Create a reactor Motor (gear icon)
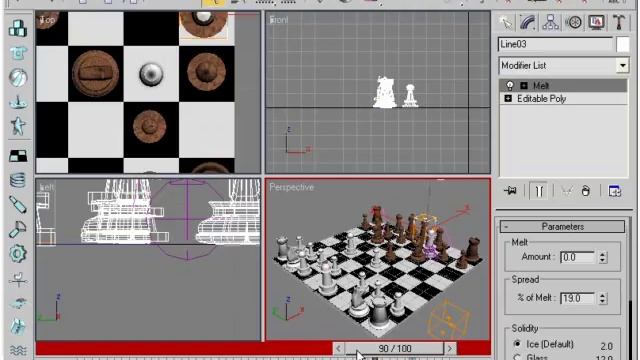Viewport: 640px width, 360px height. click(x=18, y=254)
